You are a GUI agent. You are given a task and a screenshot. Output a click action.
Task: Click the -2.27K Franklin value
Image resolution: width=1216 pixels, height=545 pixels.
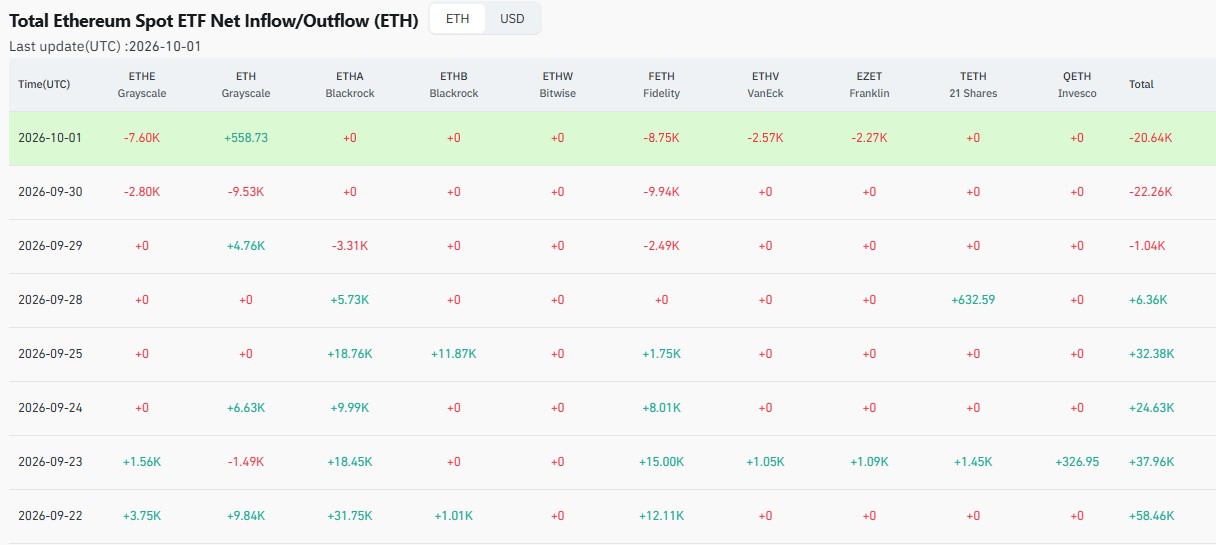tap(869, 138)
